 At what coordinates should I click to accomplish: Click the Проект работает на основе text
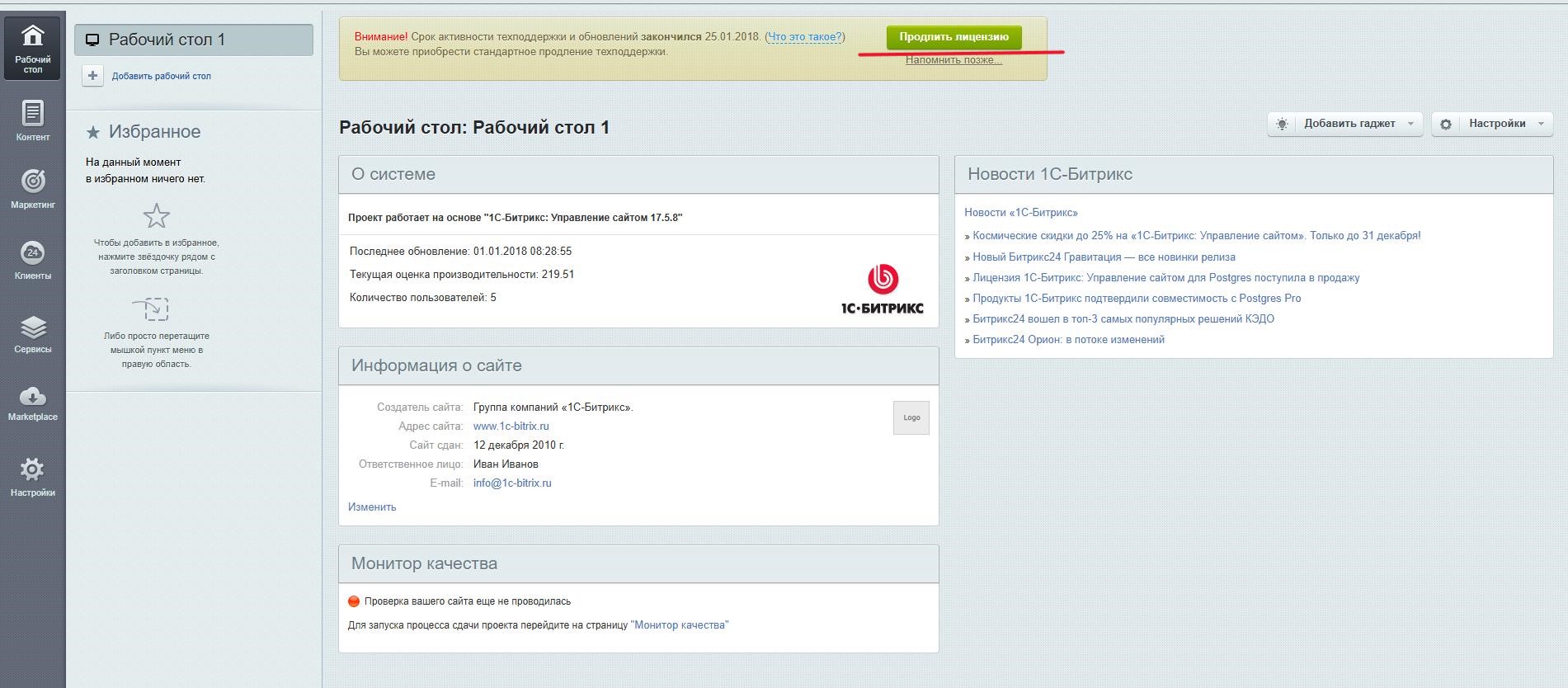(516, 218)
